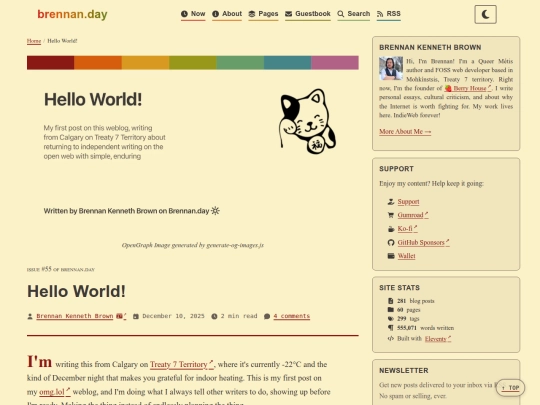Click the pink color block in banner
Image resolution: width=540 pixels, height=405 pixels.
tap(335, 63)
